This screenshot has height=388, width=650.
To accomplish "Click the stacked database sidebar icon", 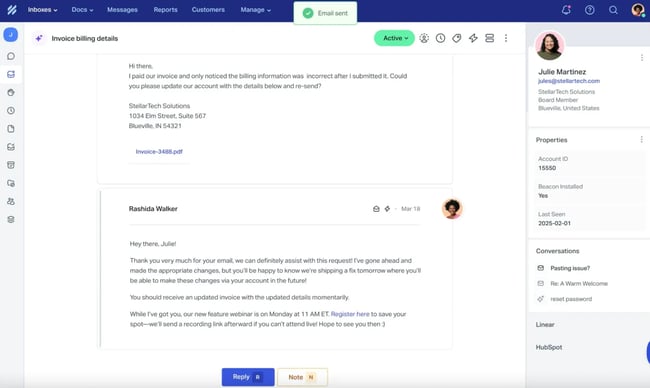I will pyautogui.click(x=11, y=219).
